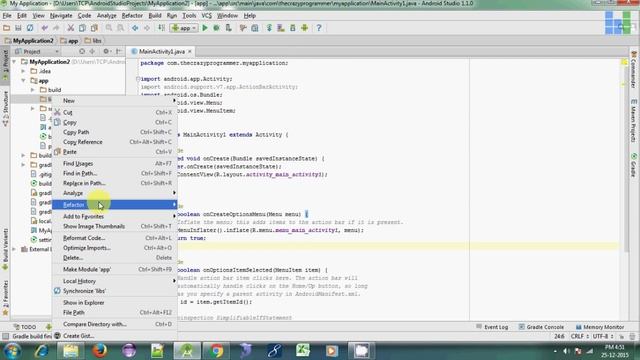The width and height of the screenshot is (640, 360).
Task: Expand the External Libraries node
Action: 15,249
